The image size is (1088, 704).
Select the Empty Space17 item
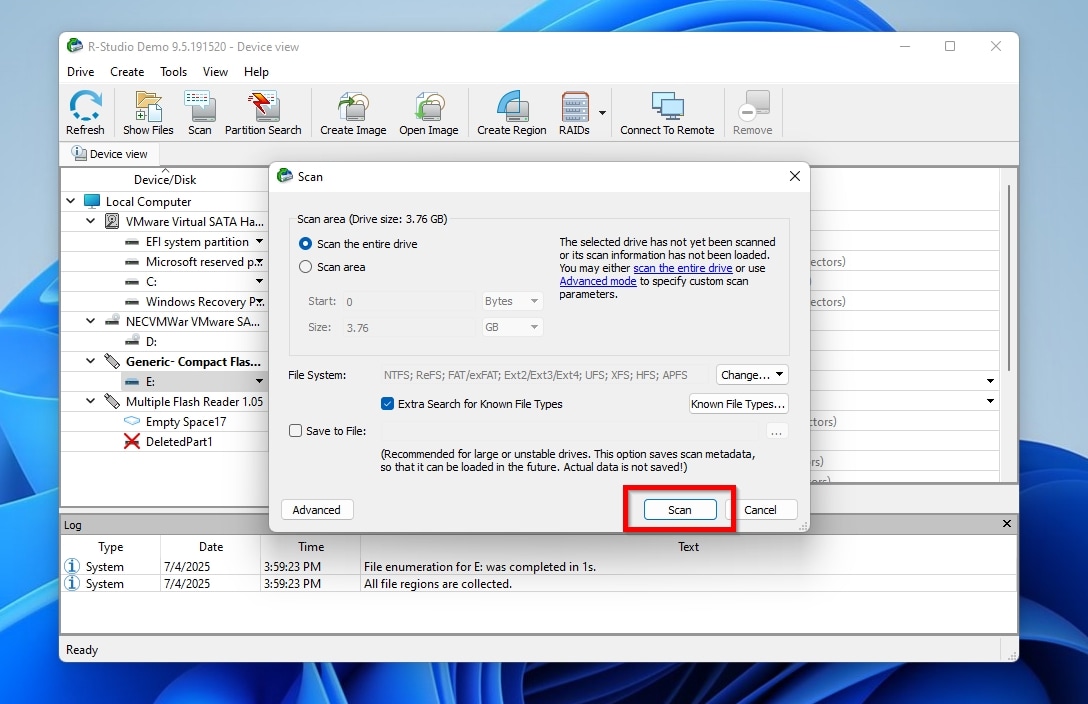click(185, 422)
